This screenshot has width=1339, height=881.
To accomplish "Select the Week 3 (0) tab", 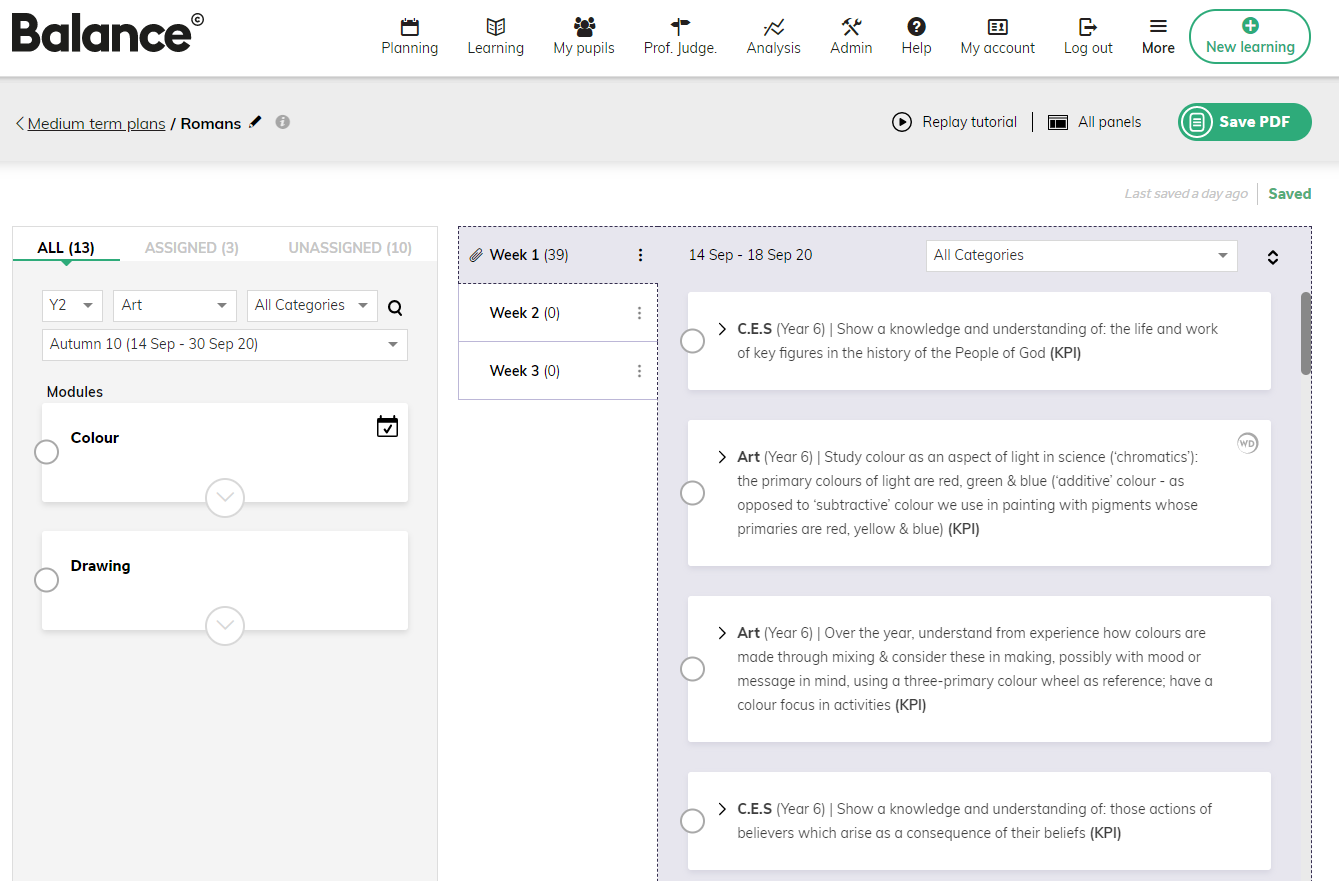I will tap(558, 371).
